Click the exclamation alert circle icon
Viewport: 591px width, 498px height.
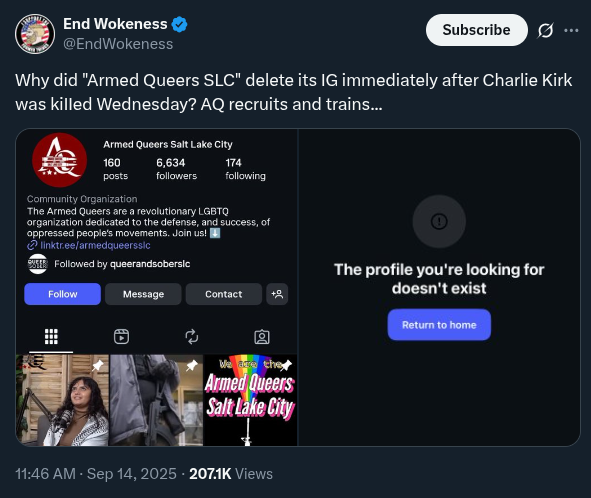(x=439, y=221)
